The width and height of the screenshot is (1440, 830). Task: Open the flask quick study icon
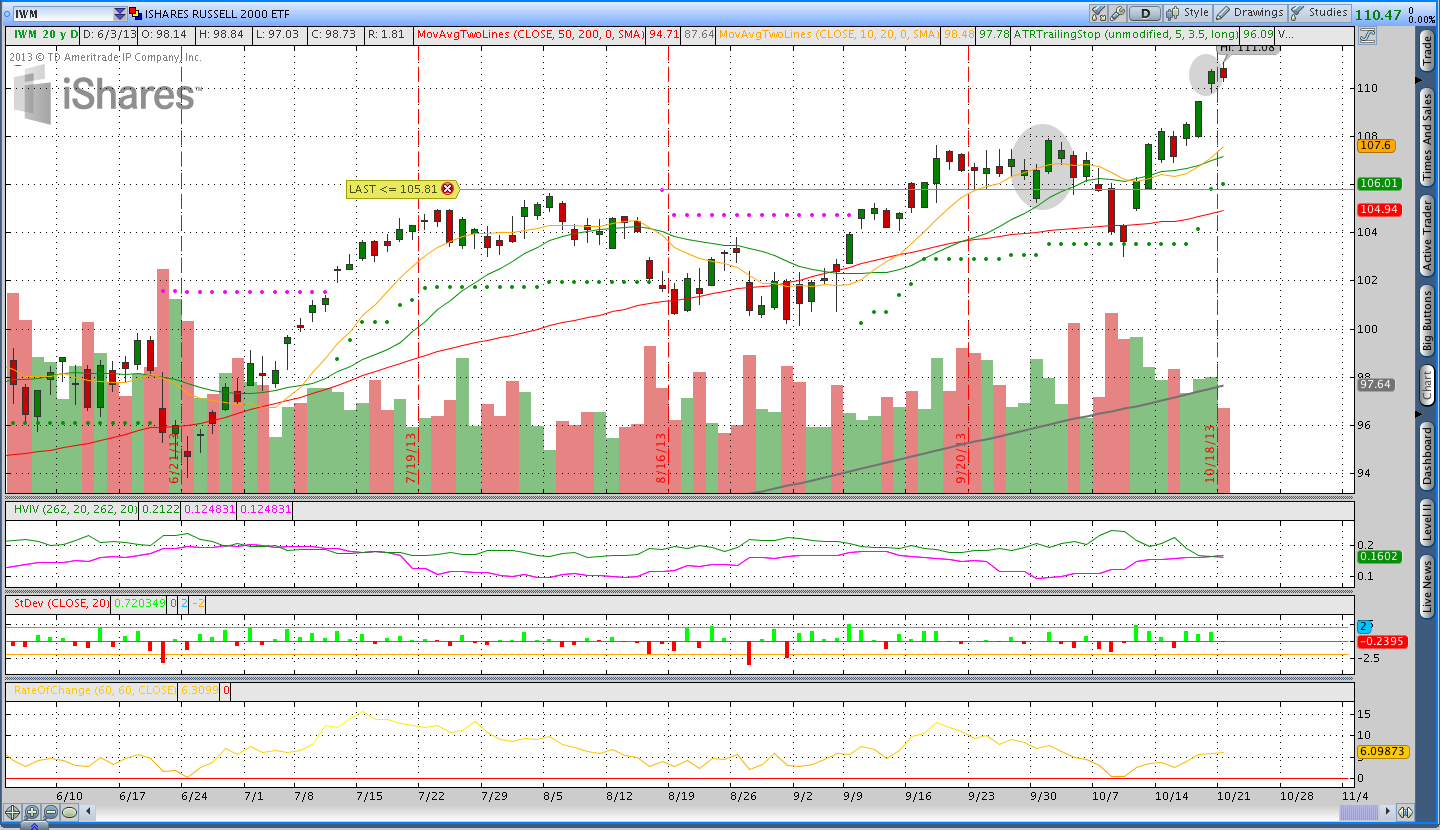(1099, 13)
